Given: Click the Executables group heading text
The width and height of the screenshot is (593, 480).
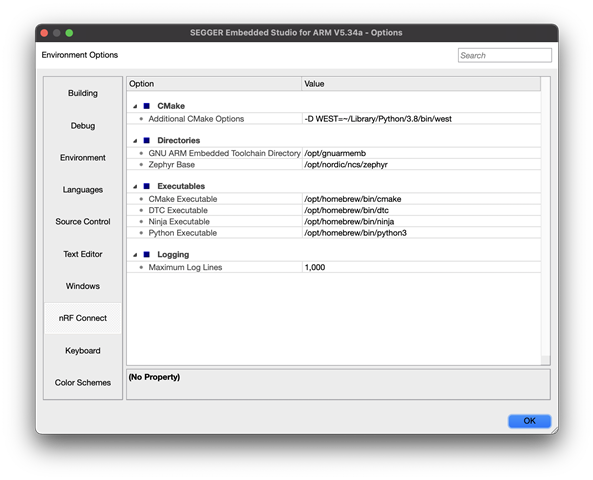Looking at the screenshot, I should click(x=181, y=186).
